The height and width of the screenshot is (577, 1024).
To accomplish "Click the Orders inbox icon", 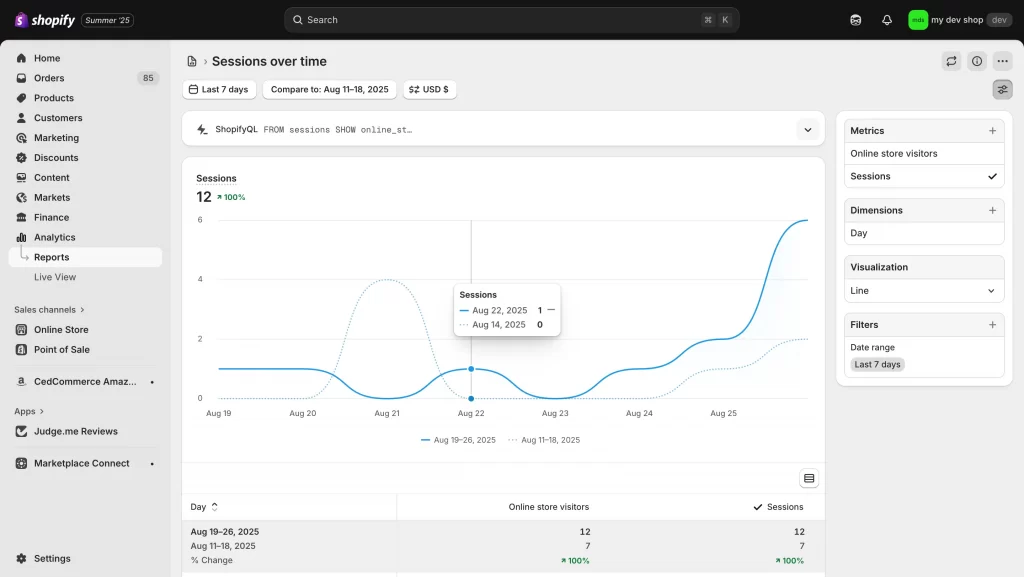I will [22, 78].
